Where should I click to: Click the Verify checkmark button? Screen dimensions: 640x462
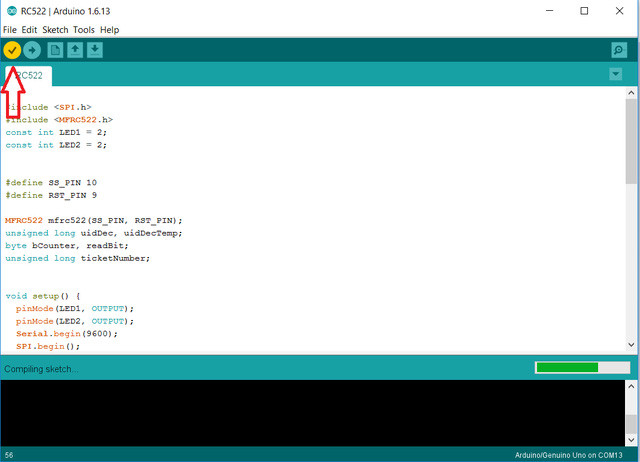pos(12,50)
